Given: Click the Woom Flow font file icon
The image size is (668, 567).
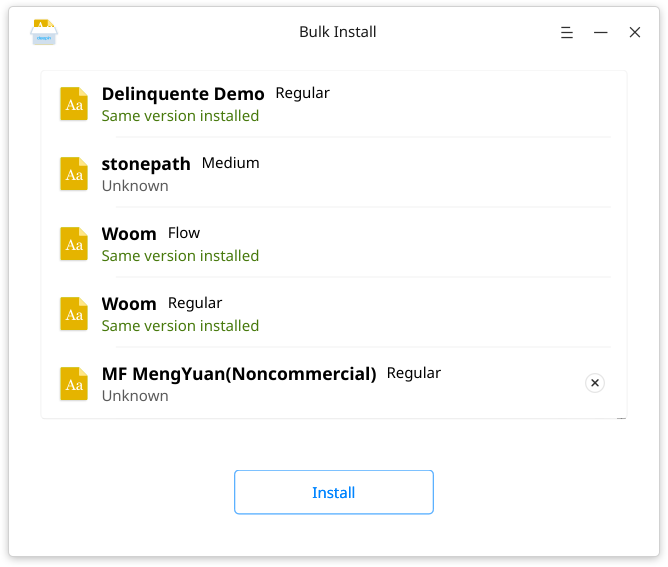Looking at the screenshot, I should [74, 244].
